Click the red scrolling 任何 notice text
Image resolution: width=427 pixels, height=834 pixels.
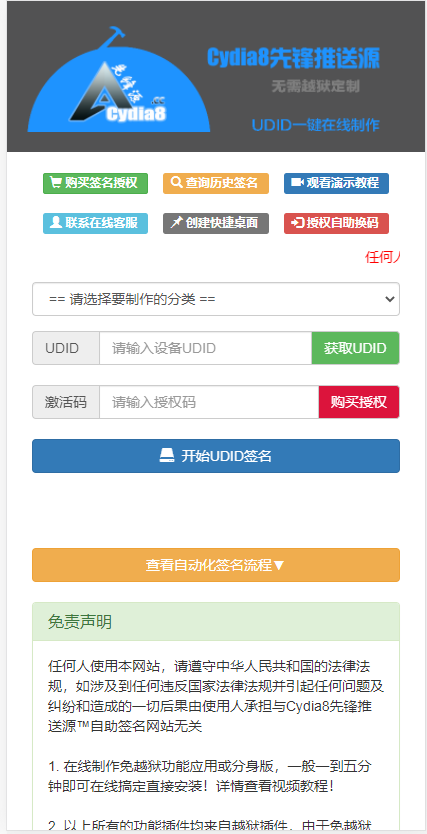point(382,257)
